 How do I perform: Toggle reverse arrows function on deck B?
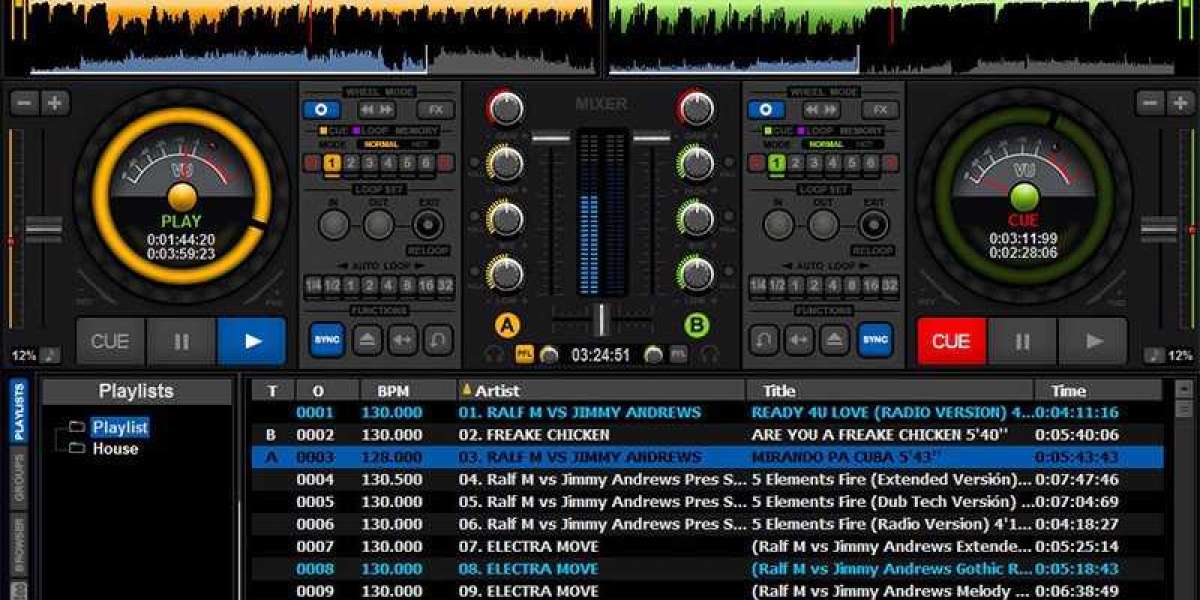coord(799,340)
